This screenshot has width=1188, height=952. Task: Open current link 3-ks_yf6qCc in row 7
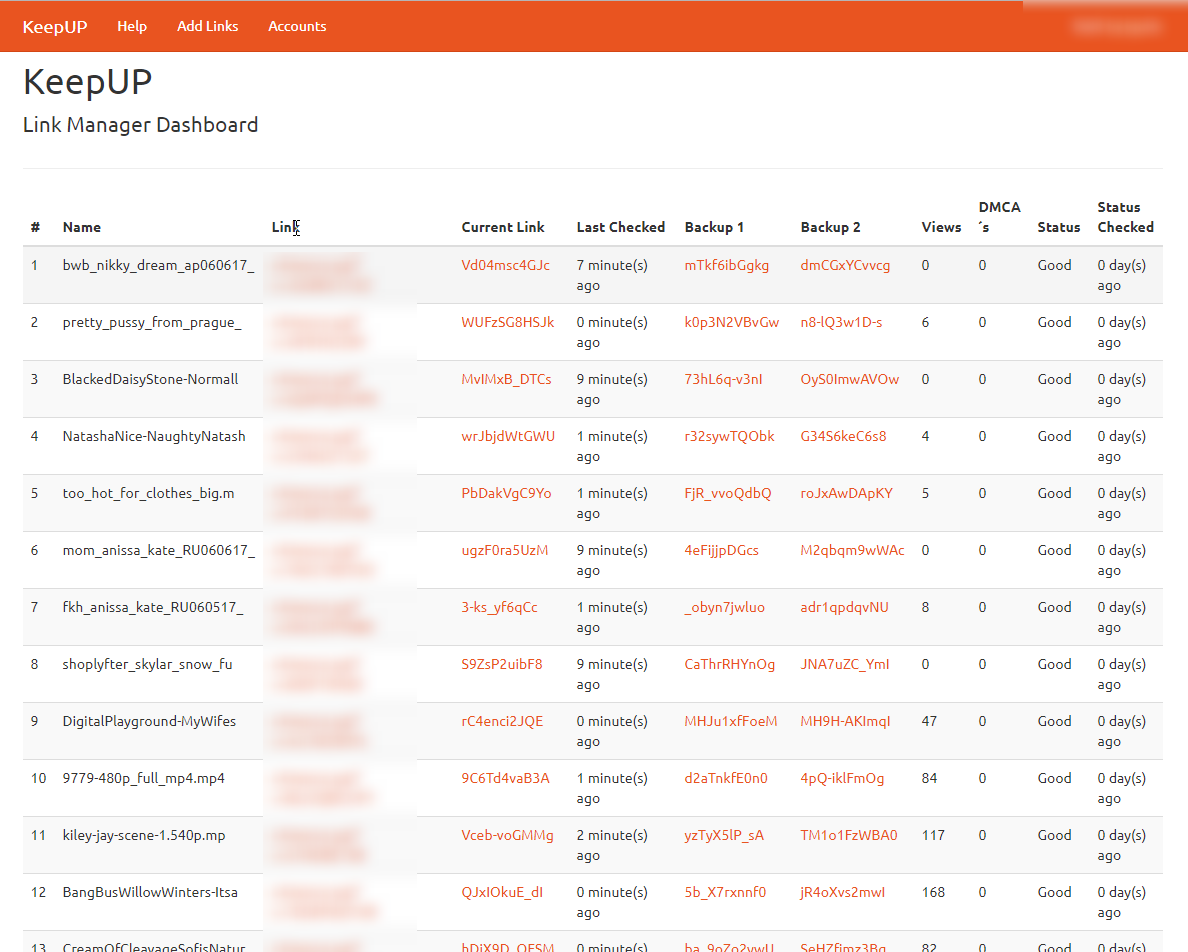[x=499, y=607]
